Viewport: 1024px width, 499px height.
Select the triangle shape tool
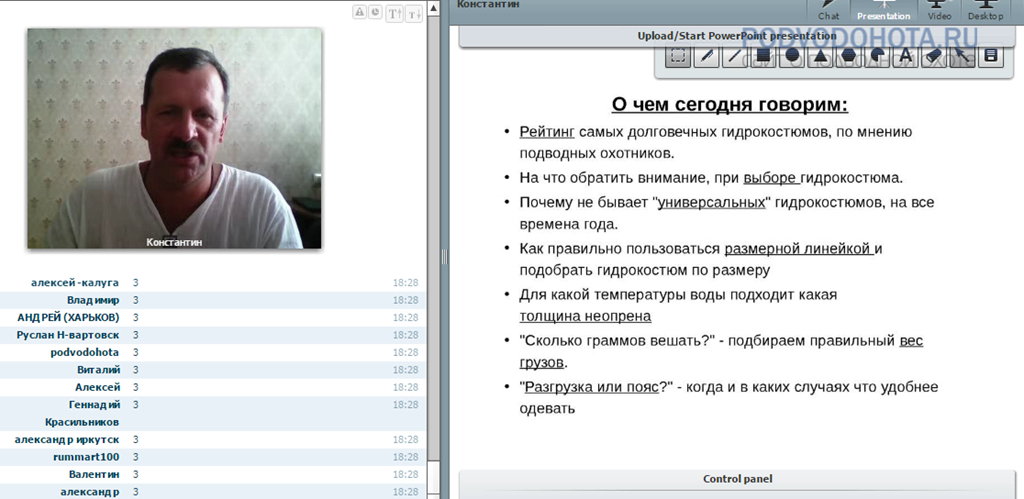820,56
